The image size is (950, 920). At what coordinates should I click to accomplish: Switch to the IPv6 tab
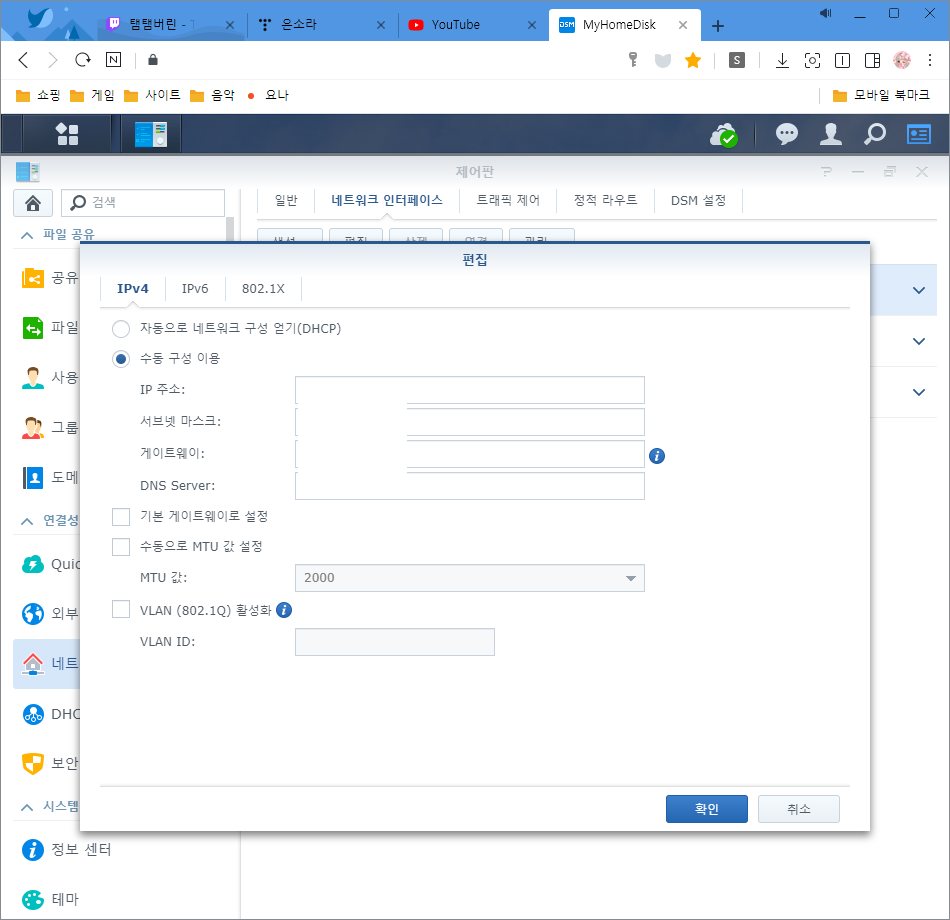point(195,289)
